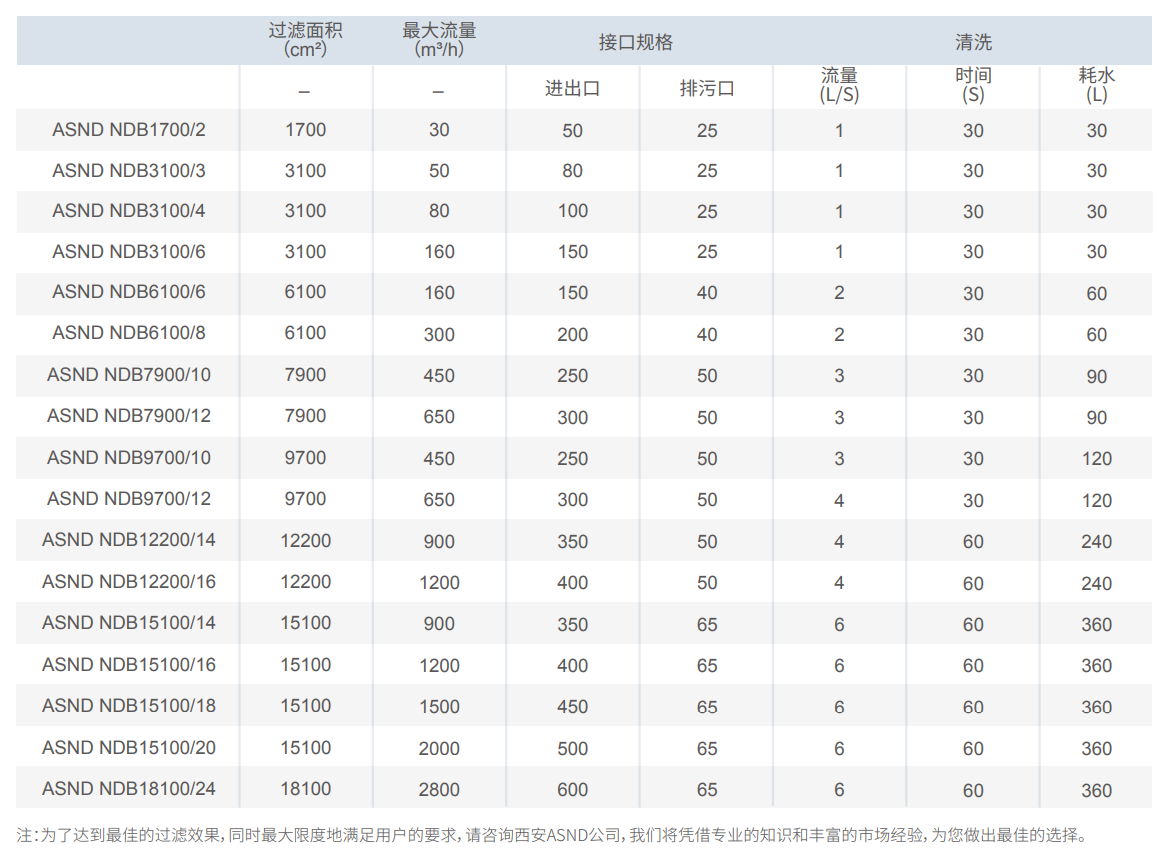This screenshot has height=855, width=1175.
Task: Click ASND NDB6100/6 in the table
Action: coord(129,291)
